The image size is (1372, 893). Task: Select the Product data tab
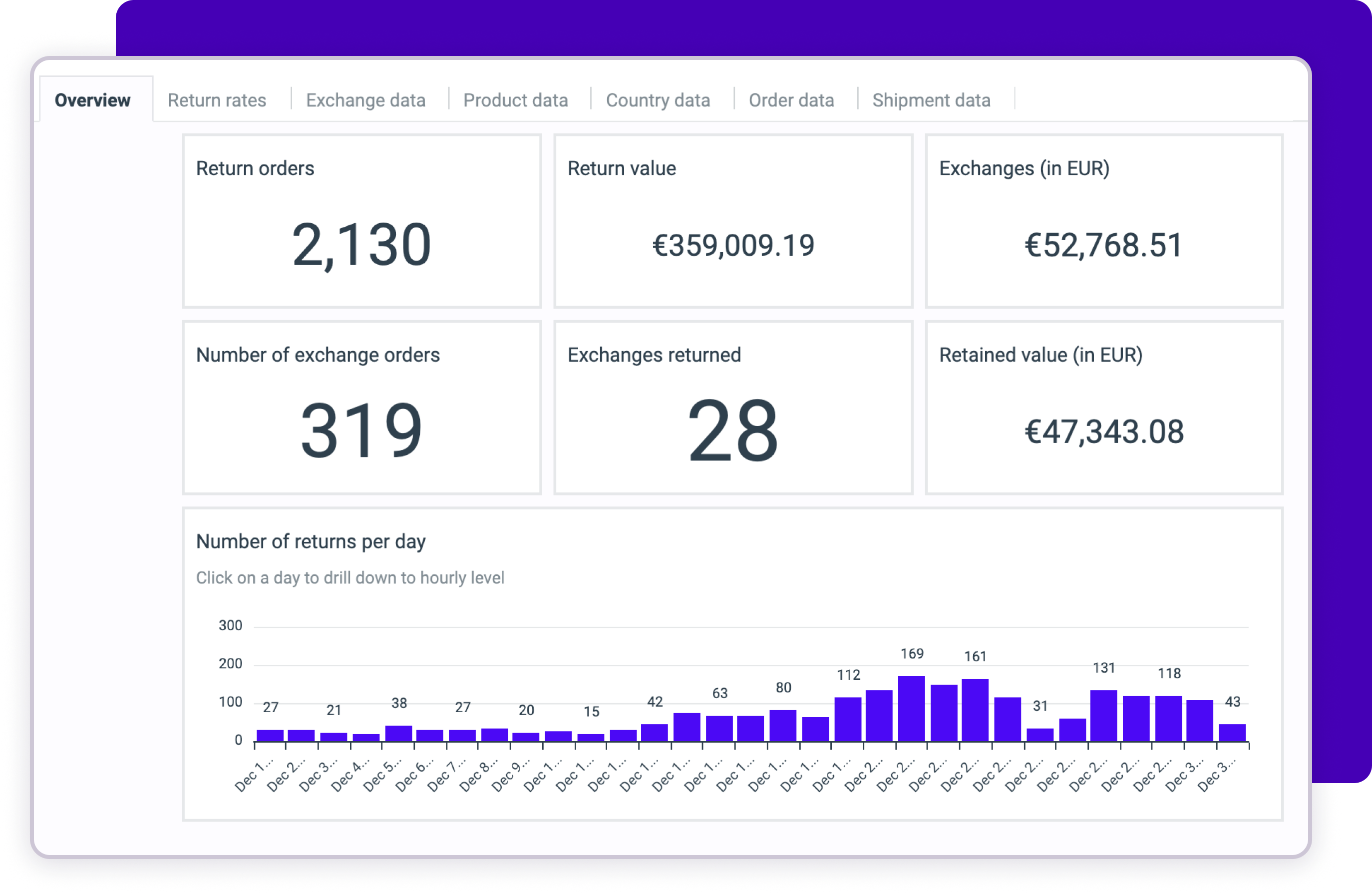pyautogui.click(x=515, y=100)
